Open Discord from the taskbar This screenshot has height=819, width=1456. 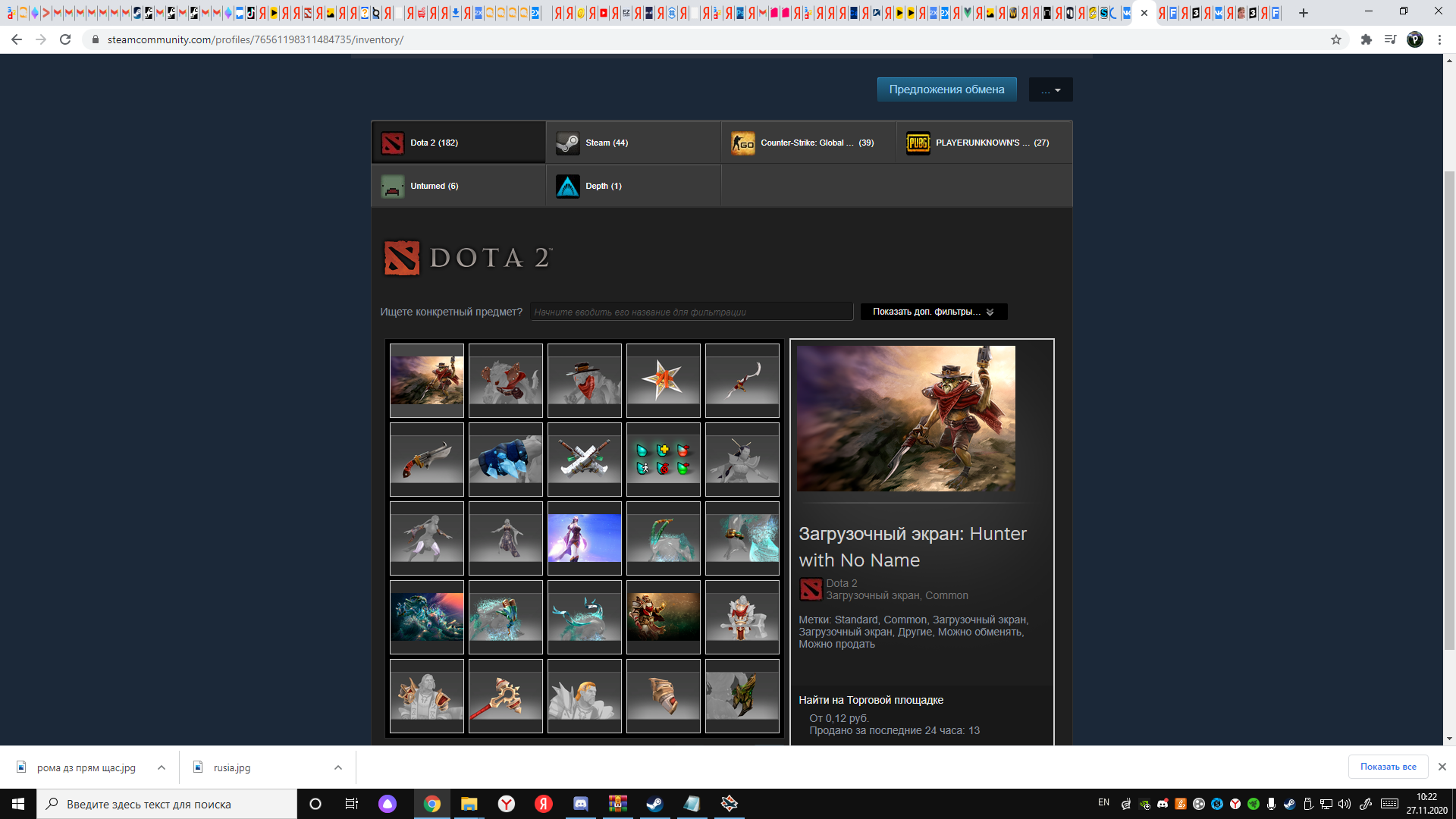tap(581, 804)
